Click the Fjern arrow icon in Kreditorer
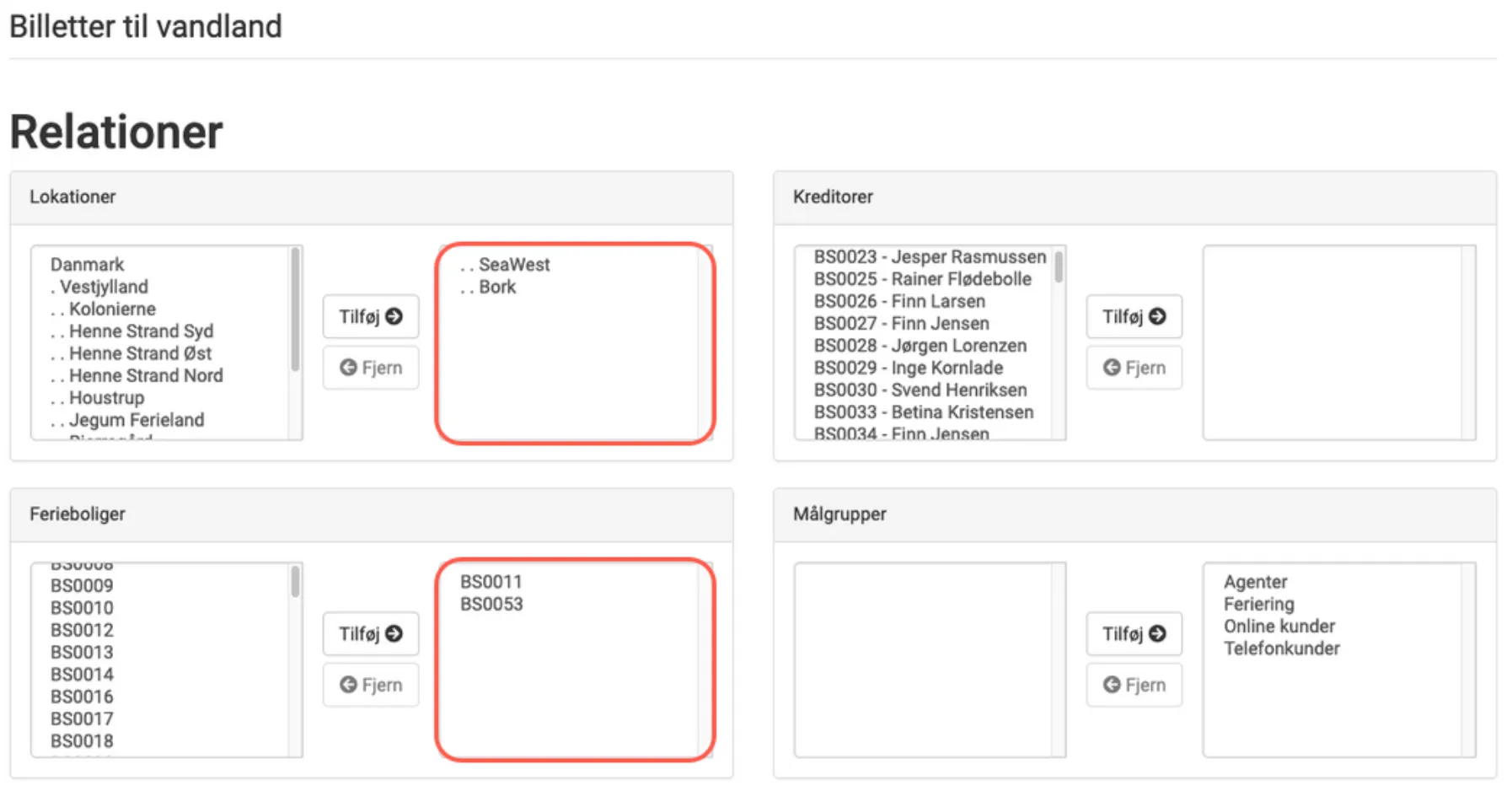1512x791 pixels. tap(1112, 368)
